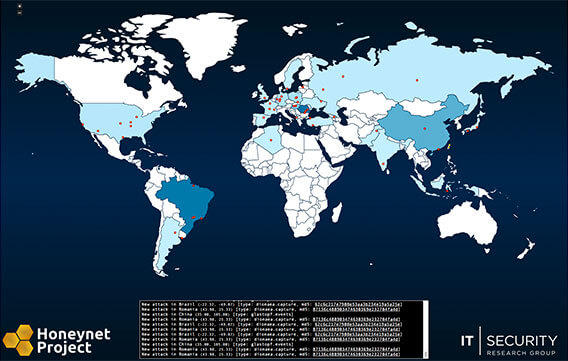Click Australia on the world map
568x361 pixels.
click(x=467, y=224)
